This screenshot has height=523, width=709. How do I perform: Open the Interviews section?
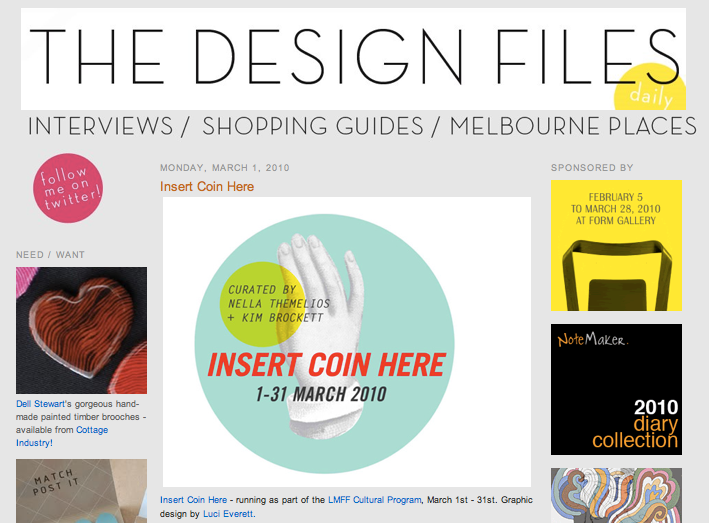coord(100,126)
